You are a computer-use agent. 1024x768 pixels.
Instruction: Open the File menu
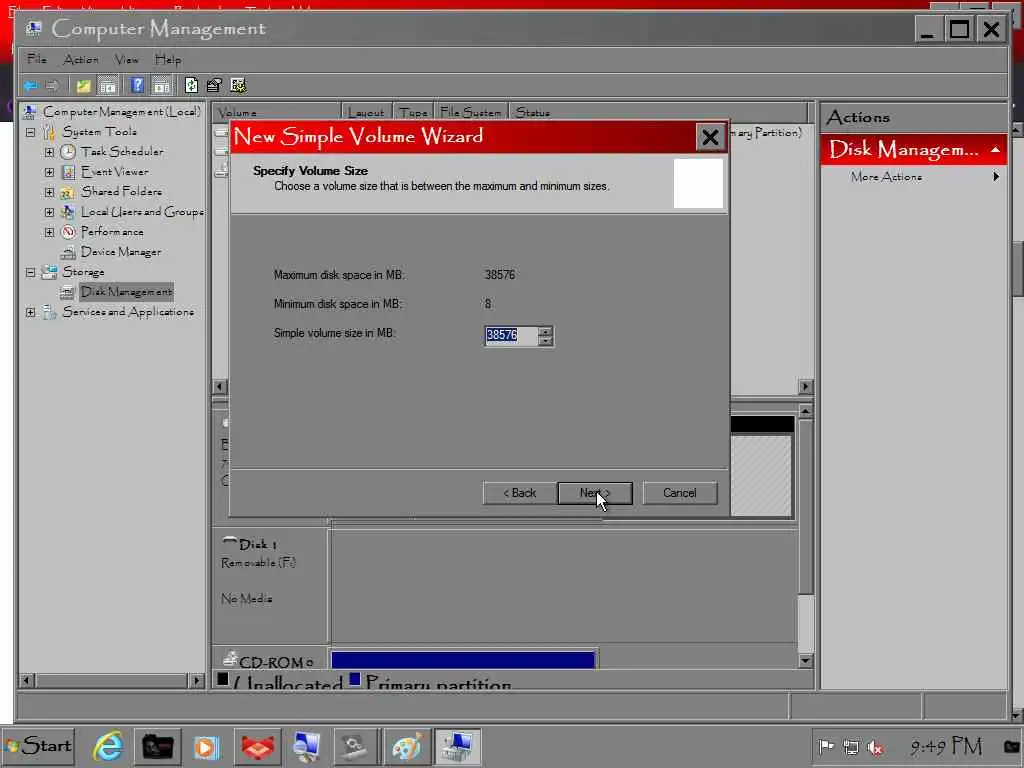(x=37, y=59)
